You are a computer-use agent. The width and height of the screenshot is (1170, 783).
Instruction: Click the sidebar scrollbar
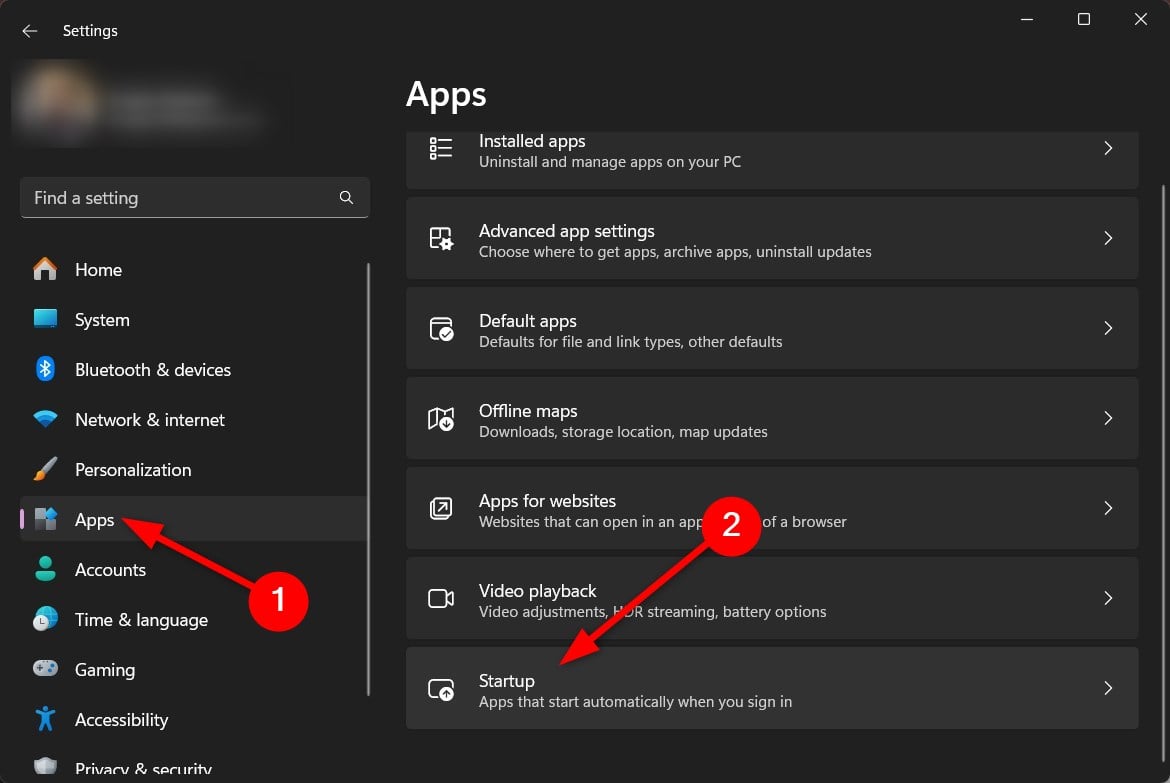pyautogui.click(x=369, y=478)
